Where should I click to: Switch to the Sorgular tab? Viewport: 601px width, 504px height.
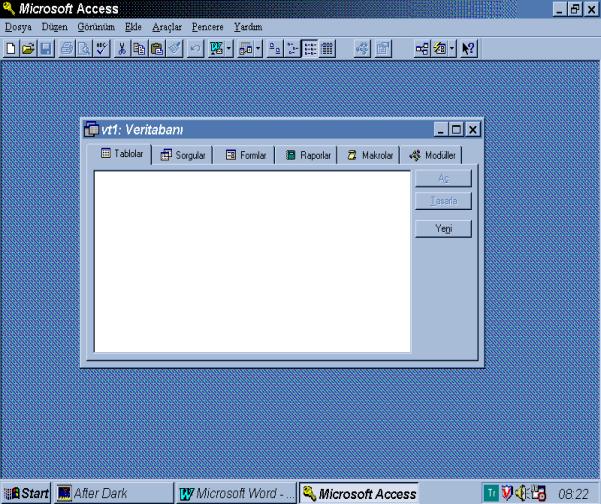182,155
